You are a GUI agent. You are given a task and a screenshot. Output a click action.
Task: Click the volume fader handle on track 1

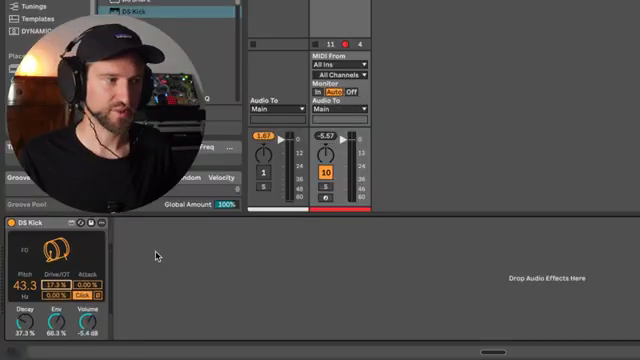click(281, 140)
